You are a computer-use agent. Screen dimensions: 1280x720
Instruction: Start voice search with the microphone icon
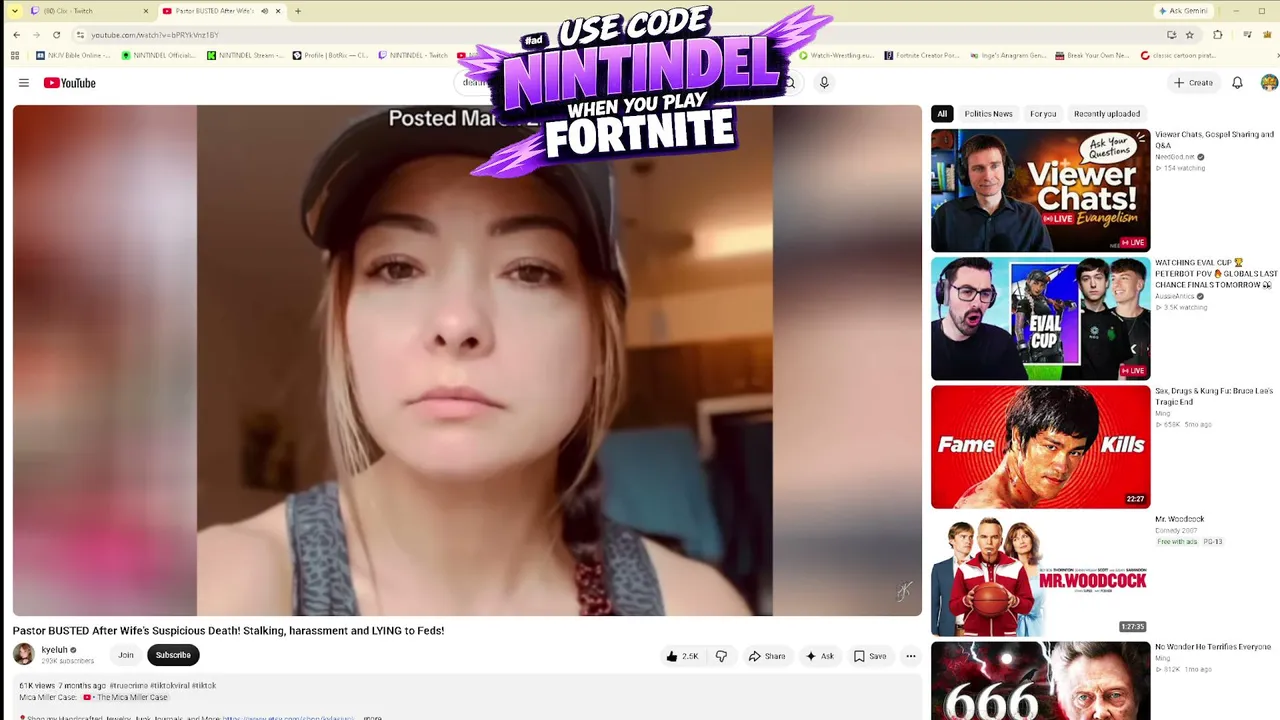(x=824, y=83)
